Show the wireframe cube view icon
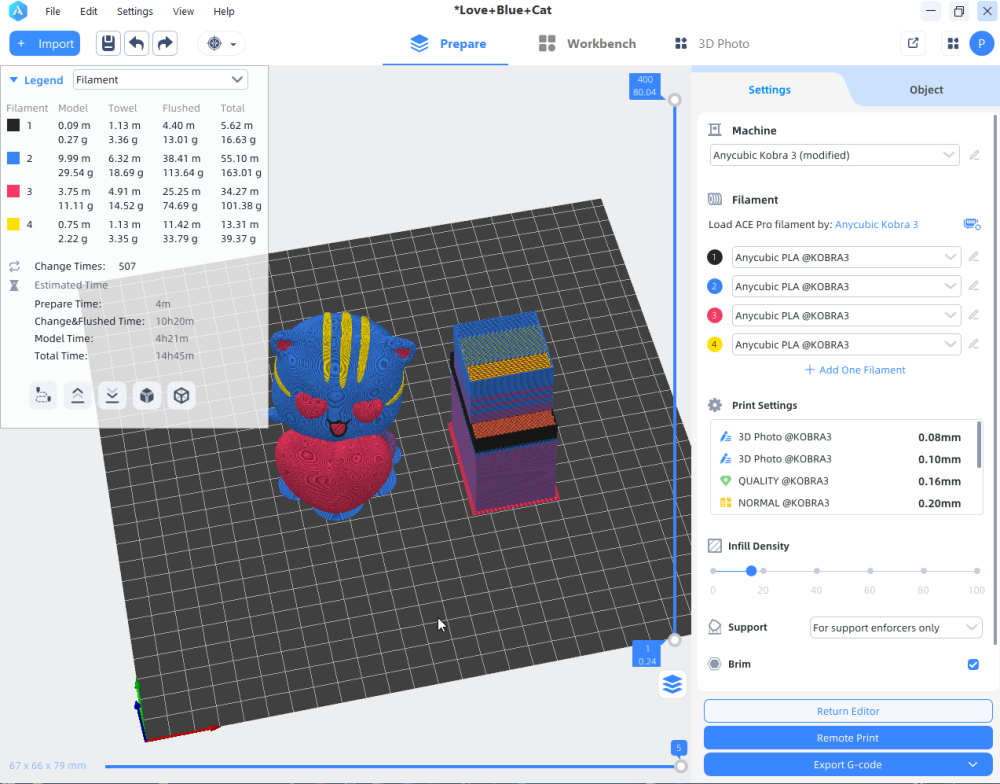1000x784 pixels. [x=181, y=396]
